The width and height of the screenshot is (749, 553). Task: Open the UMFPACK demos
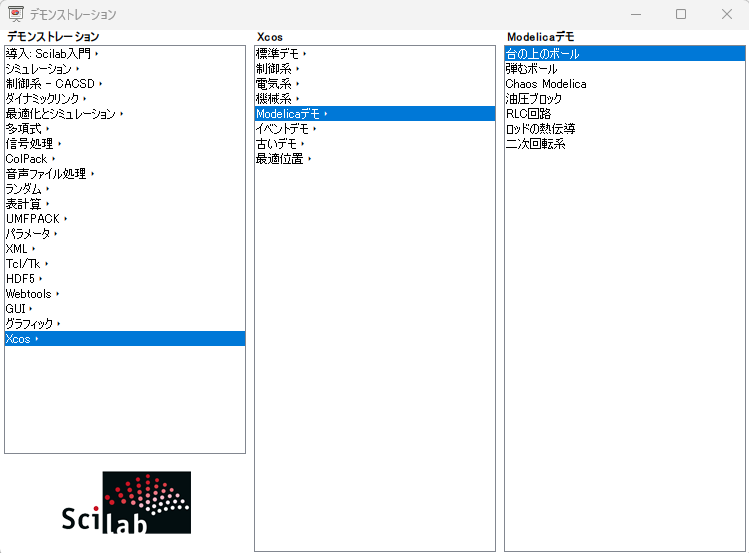(125, 219)
